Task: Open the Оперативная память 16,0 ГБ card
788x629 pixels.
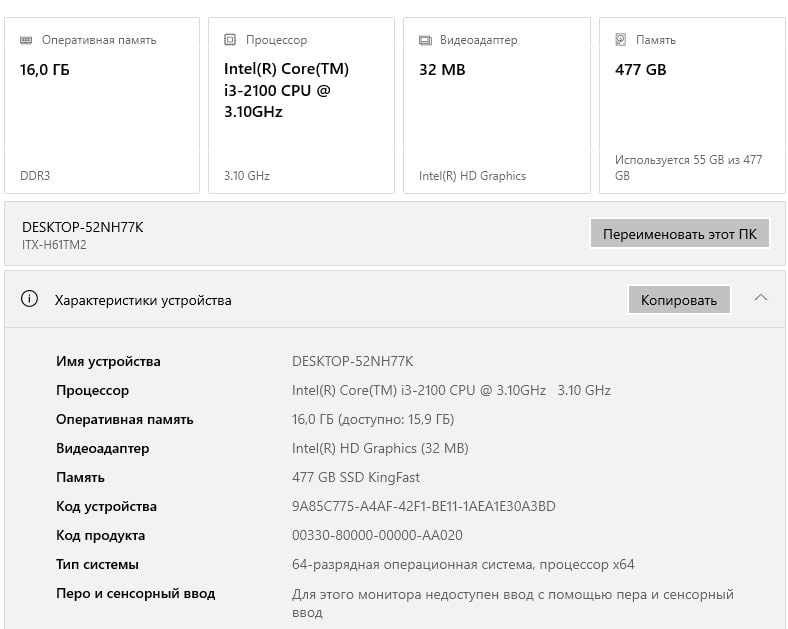Action: [x=102, y=106]
